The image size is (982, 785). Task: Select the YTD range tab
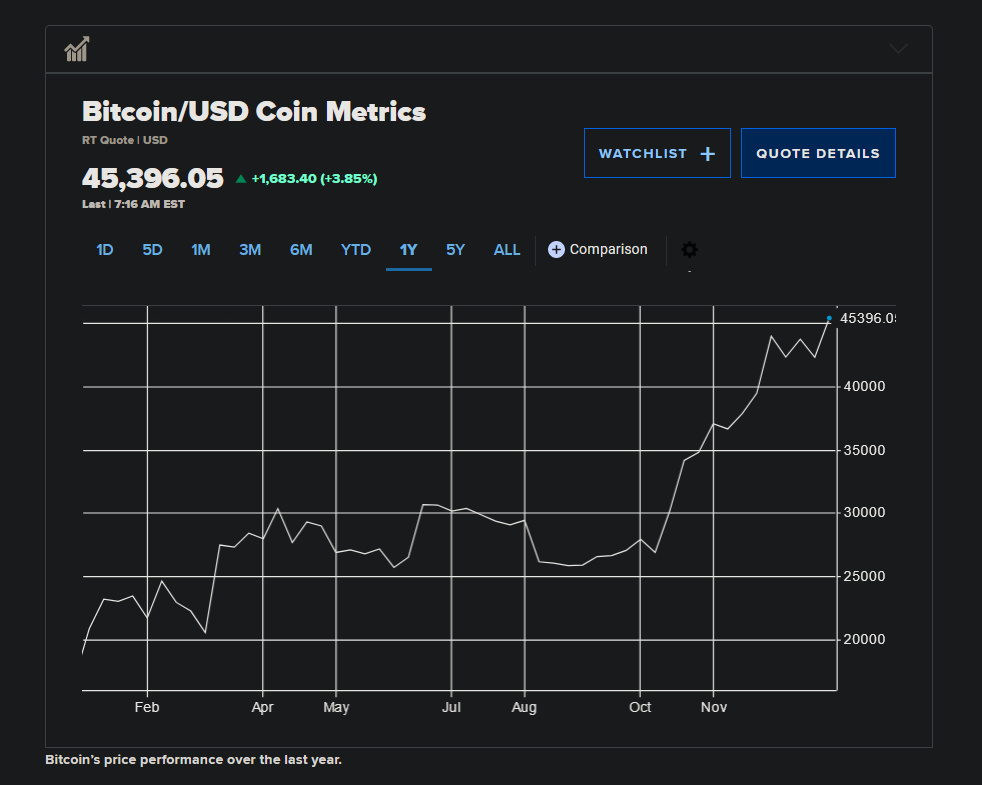click(x=356, y=250)
